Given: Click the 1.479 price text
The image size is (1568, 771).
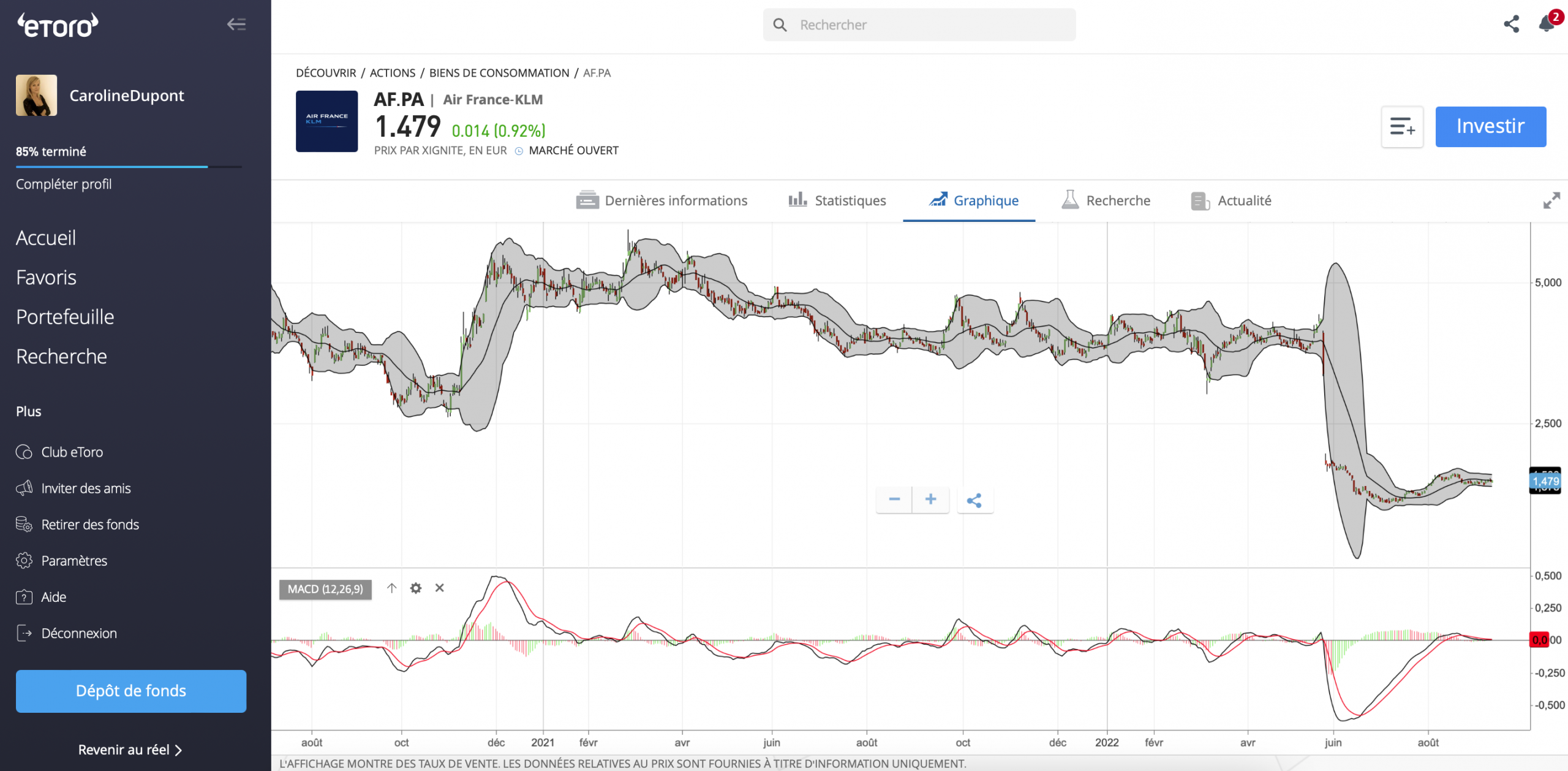Looking at the screenshot, I should 408,127.
